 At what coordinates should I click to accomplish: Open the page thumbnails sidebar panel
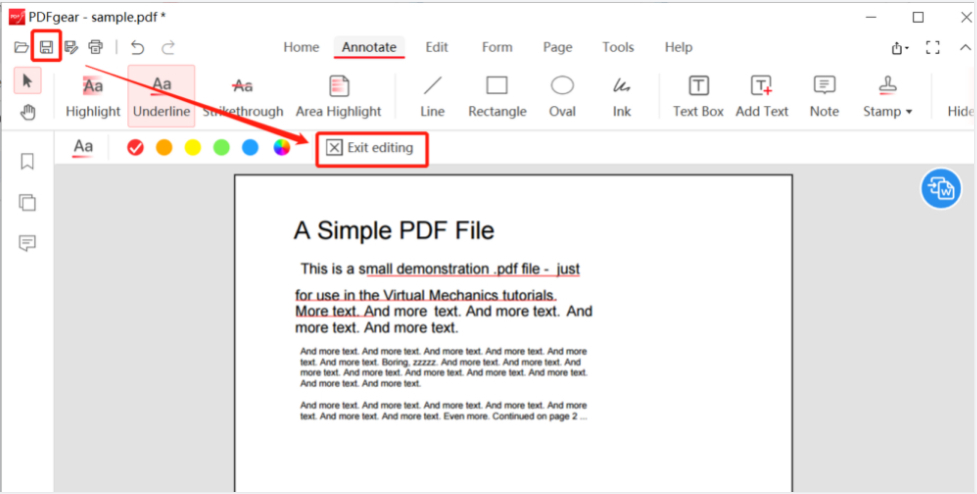(27, 202)
